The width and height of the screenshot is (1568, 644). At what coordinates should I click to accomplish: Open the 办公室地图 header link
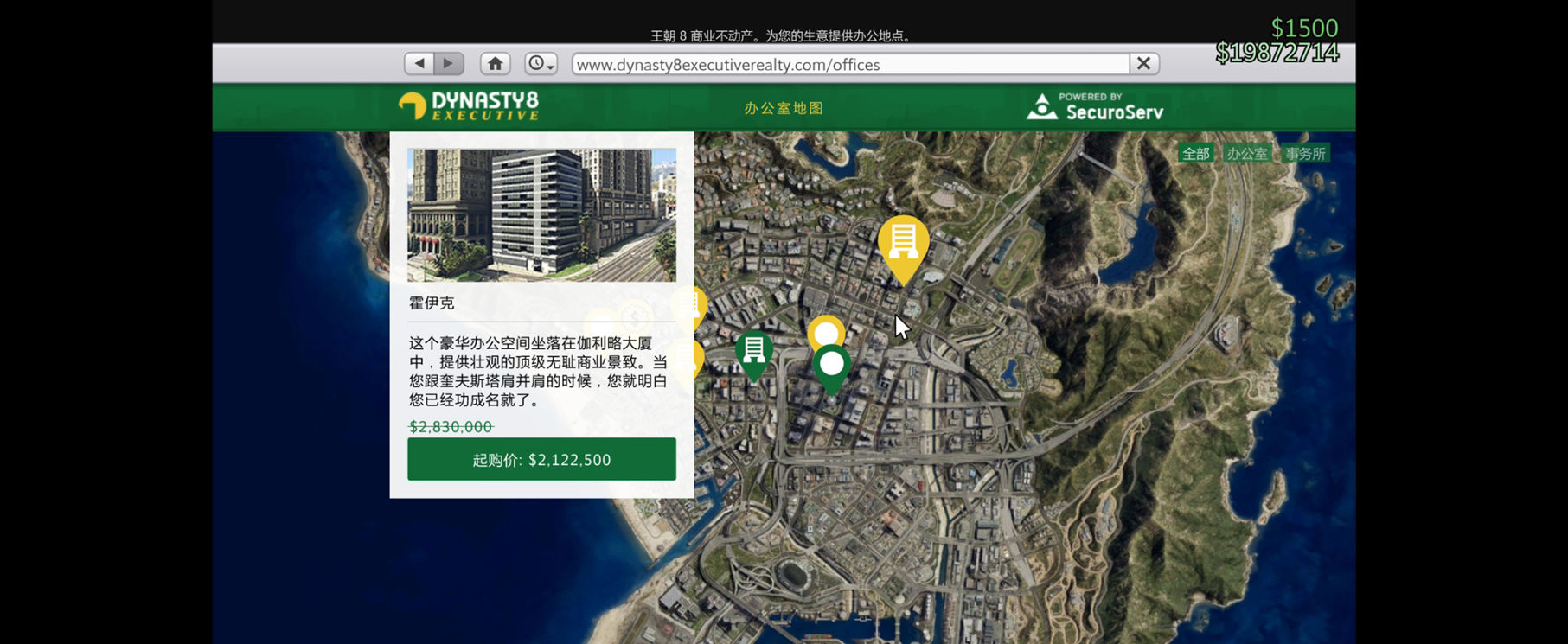pos(784,108)
